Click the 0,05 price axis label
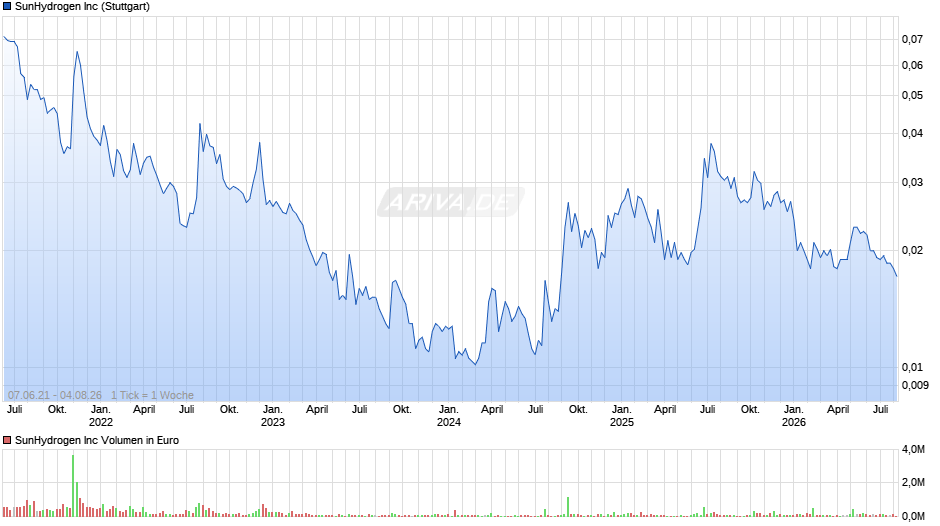 (912, 95)
